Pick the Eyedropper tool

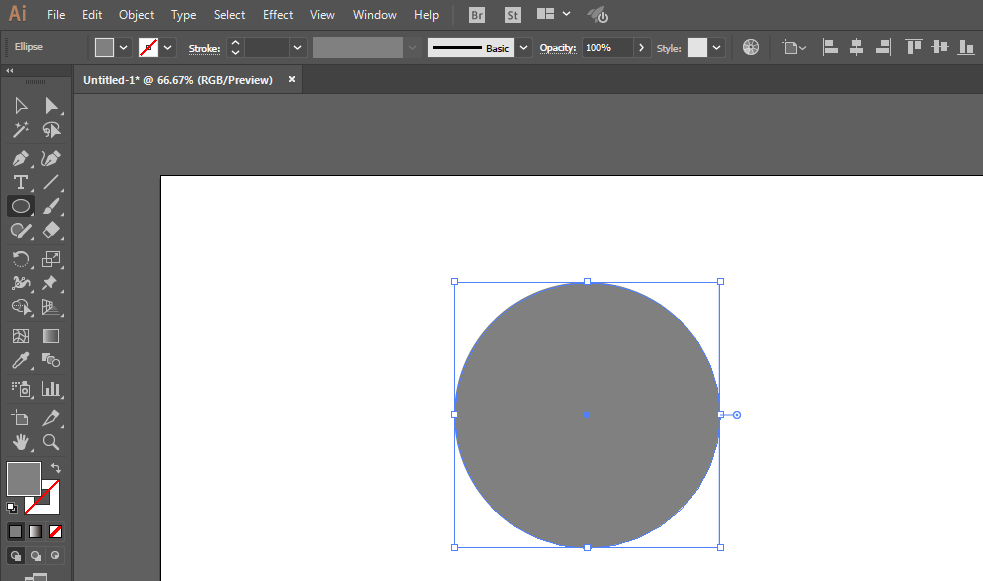pyautogui.click(x=21, y=360)
